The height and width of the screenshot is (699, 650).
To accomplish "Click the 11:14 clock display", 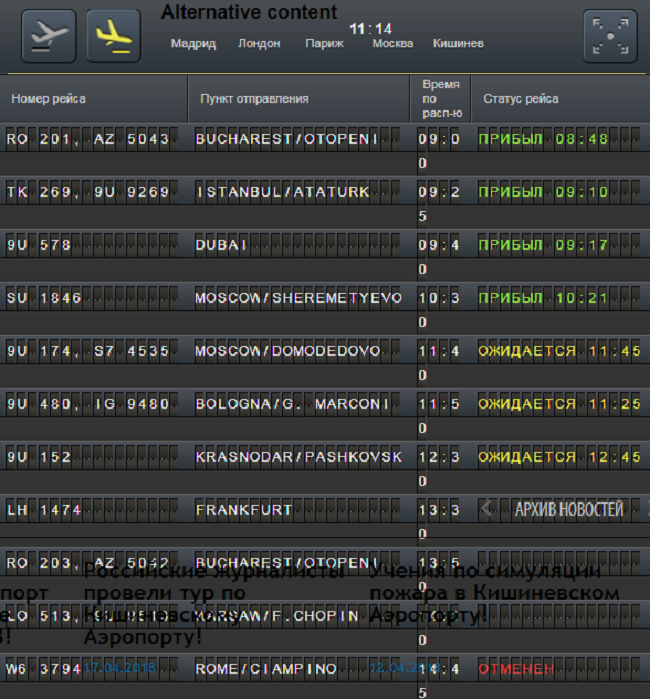I will click(370, 29).
